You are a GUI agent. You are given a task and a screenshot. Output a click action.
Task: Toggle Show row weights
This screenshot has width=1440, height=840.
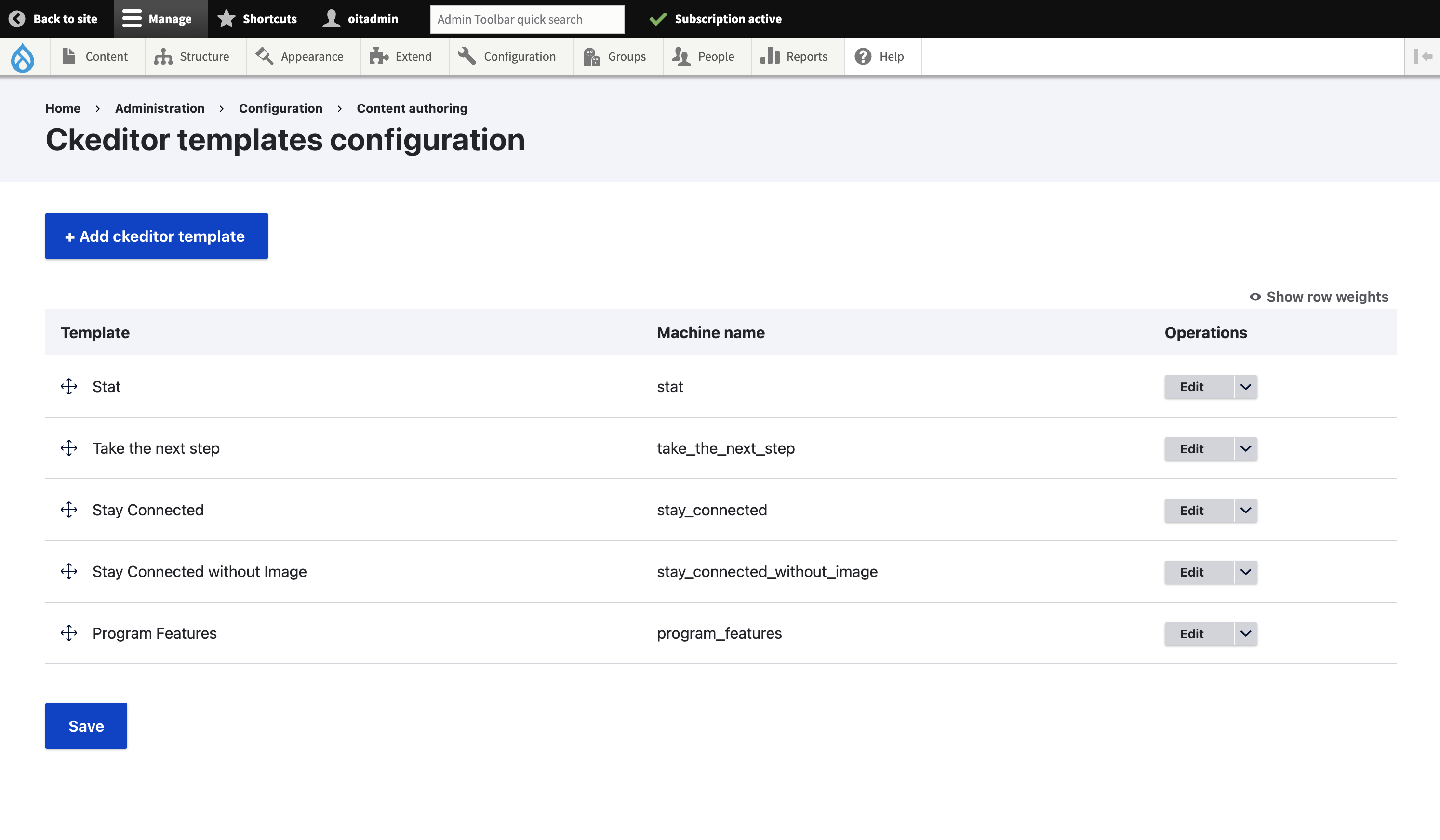click(1319, 297)
